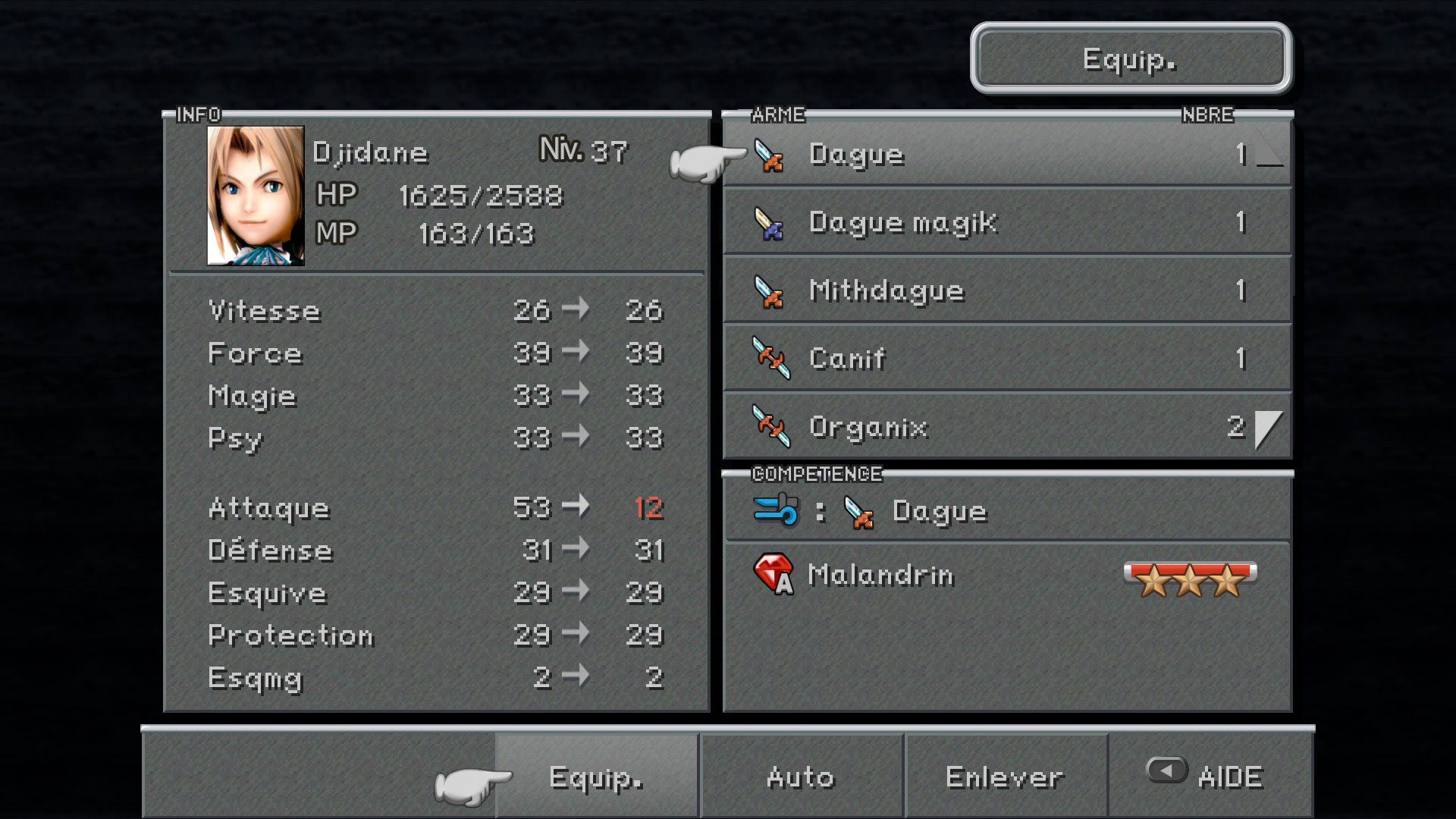Click the blue equipment-slot icon under Compétence
1456x819 pixels.
[777, 510]
